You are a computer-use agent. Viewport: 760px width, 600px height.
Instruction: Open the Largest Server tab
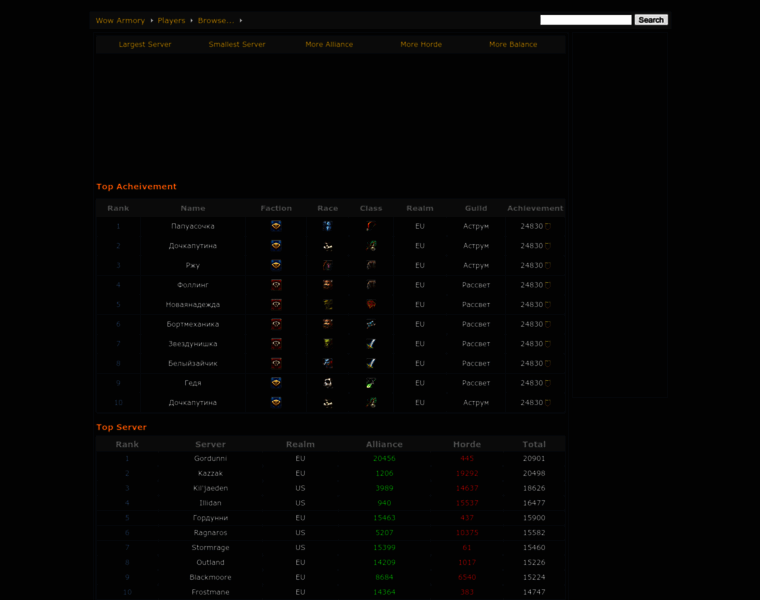click(145, 44)
